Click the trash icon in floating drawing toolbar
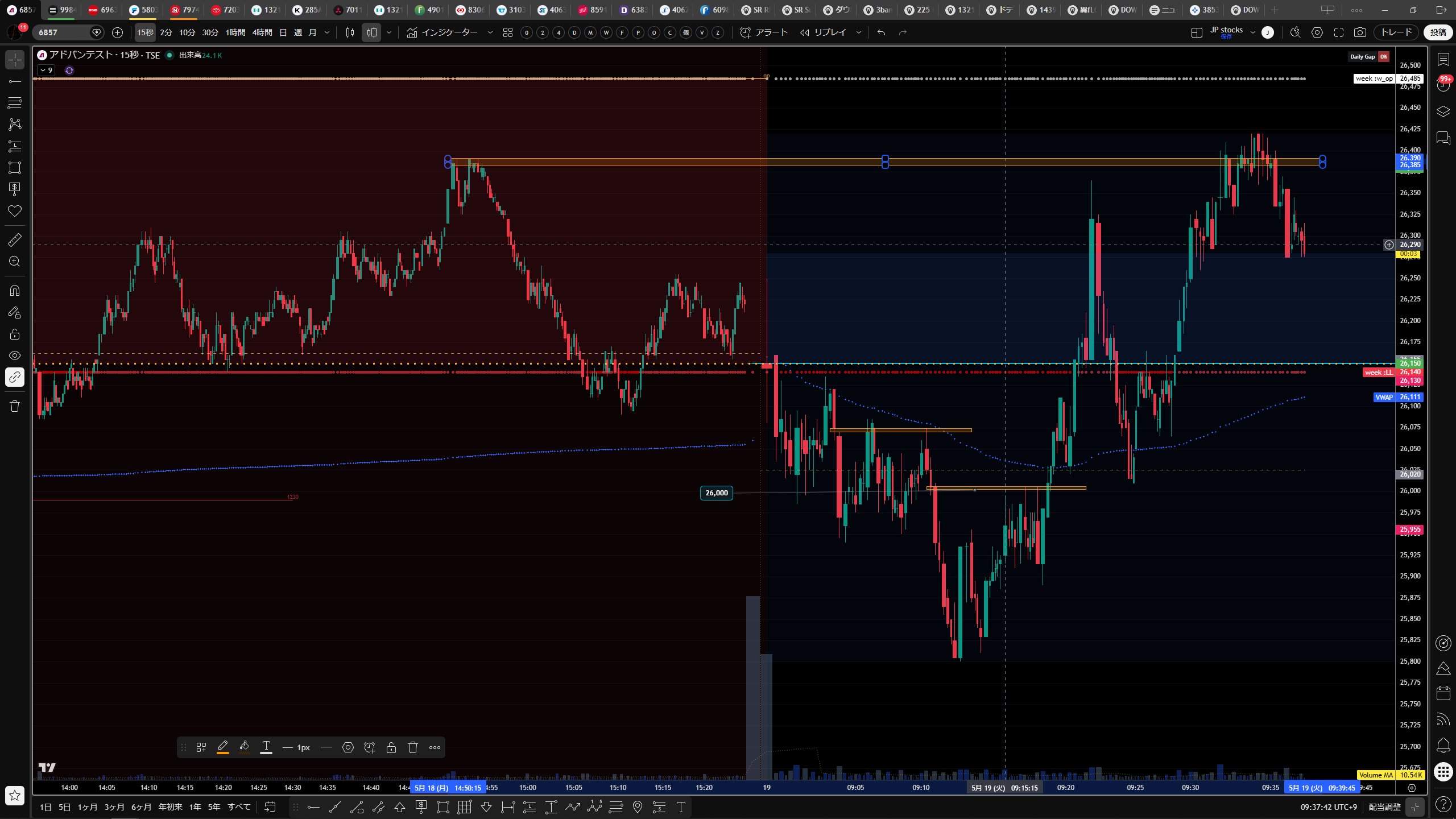 pos(413,747)
